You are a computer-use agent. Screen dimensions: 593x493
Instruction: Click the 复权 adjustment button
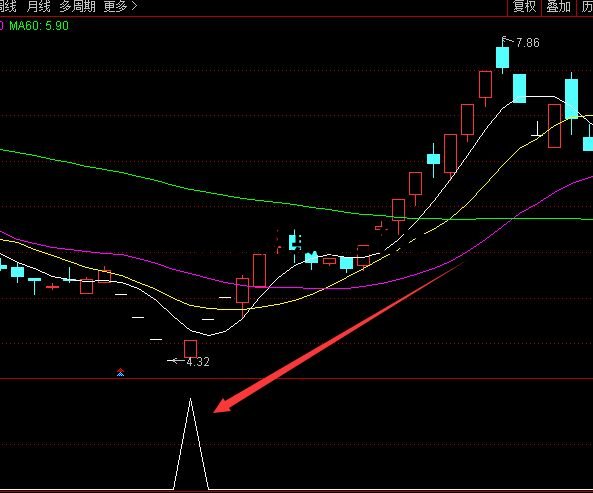(525, 7)
